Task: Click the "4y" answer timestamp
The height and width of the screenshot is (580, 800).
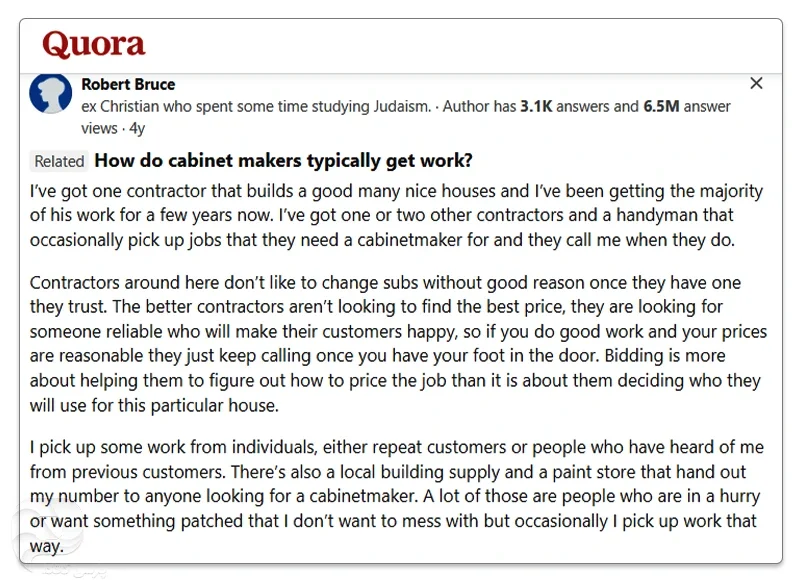Action: (137, 128)
